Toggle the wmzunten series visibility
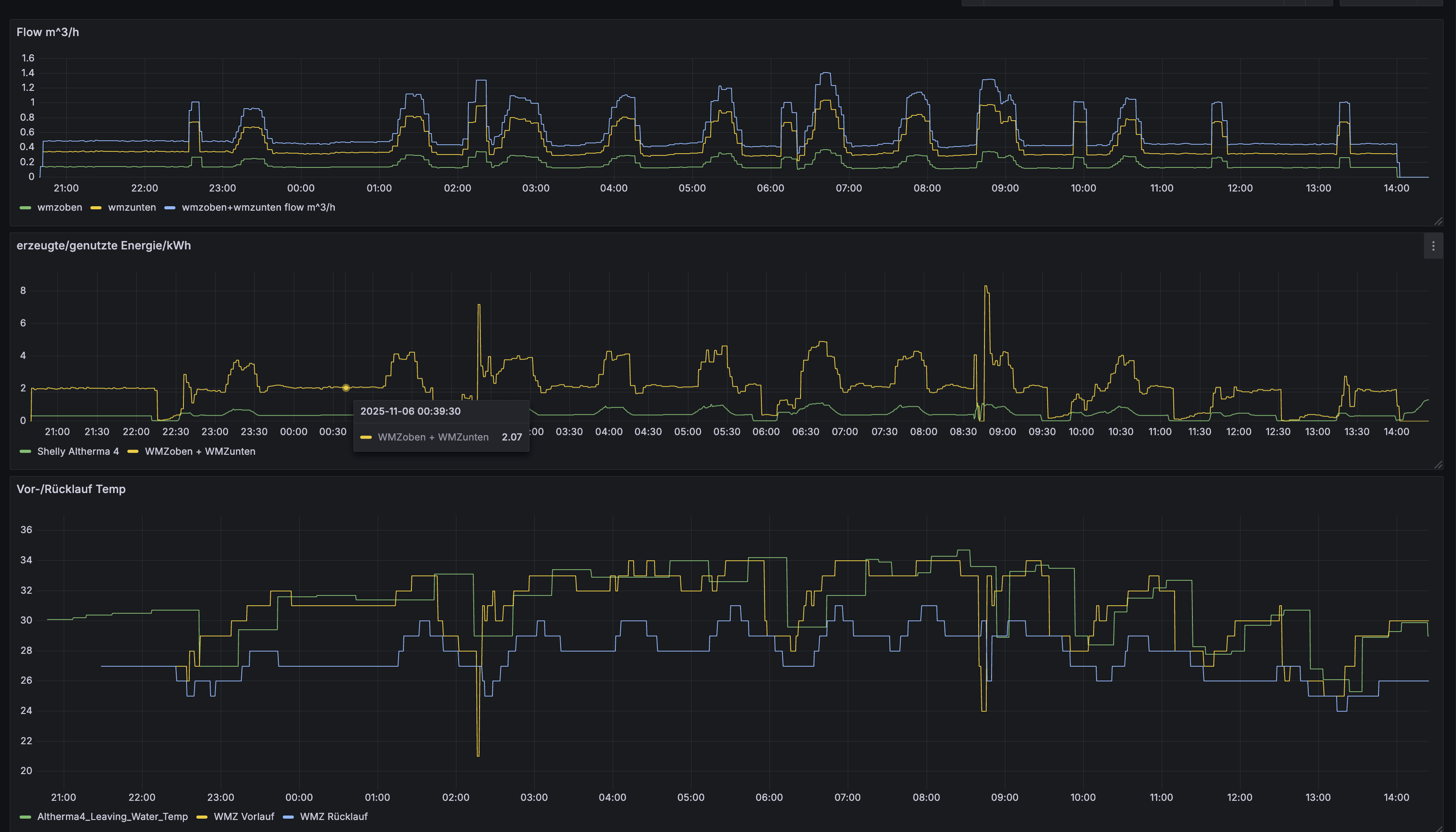This screenshot has height=832, width=1456. coord(131,208)
